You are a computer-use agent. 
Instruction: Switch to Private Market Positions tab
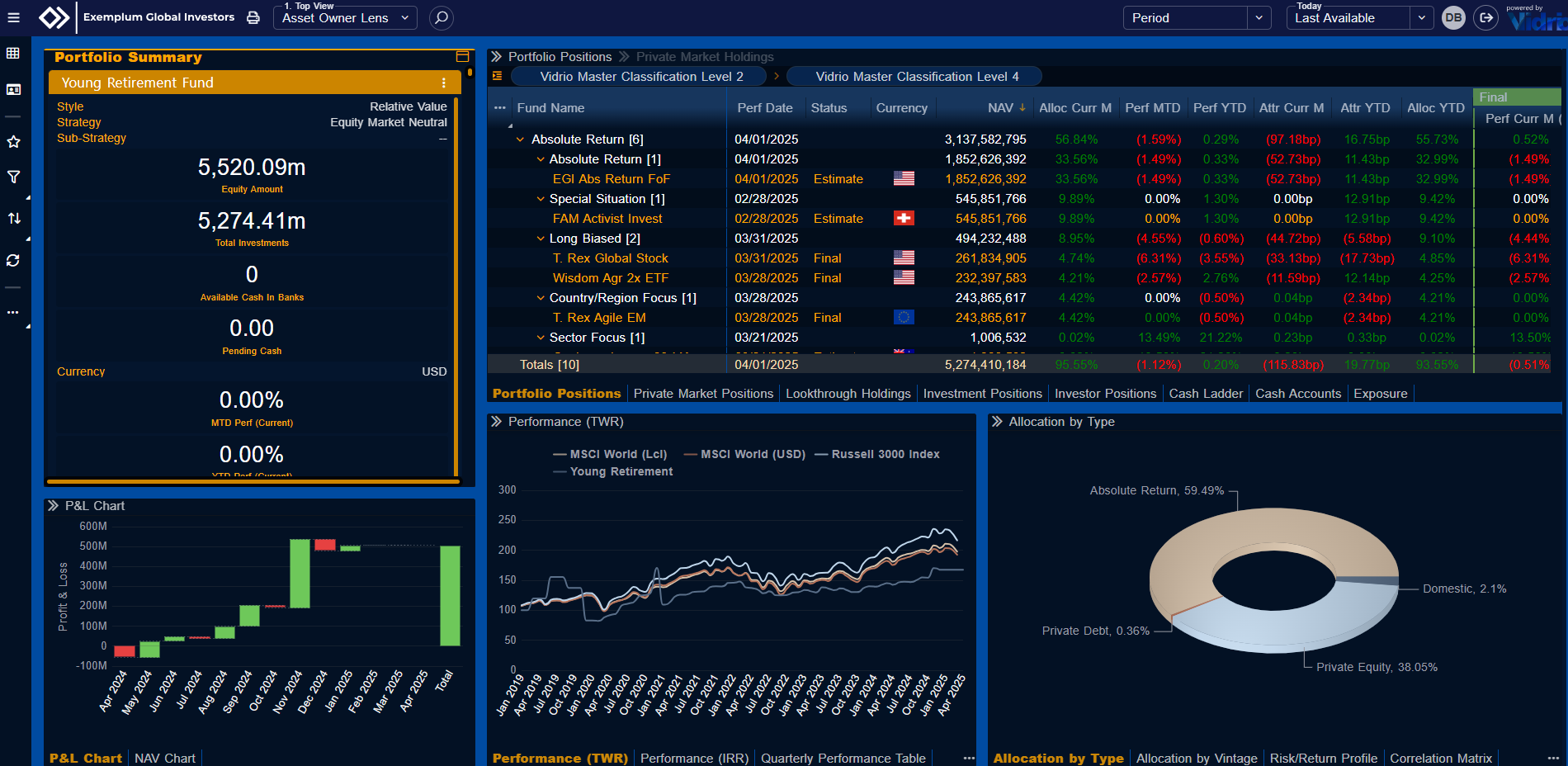703,394
